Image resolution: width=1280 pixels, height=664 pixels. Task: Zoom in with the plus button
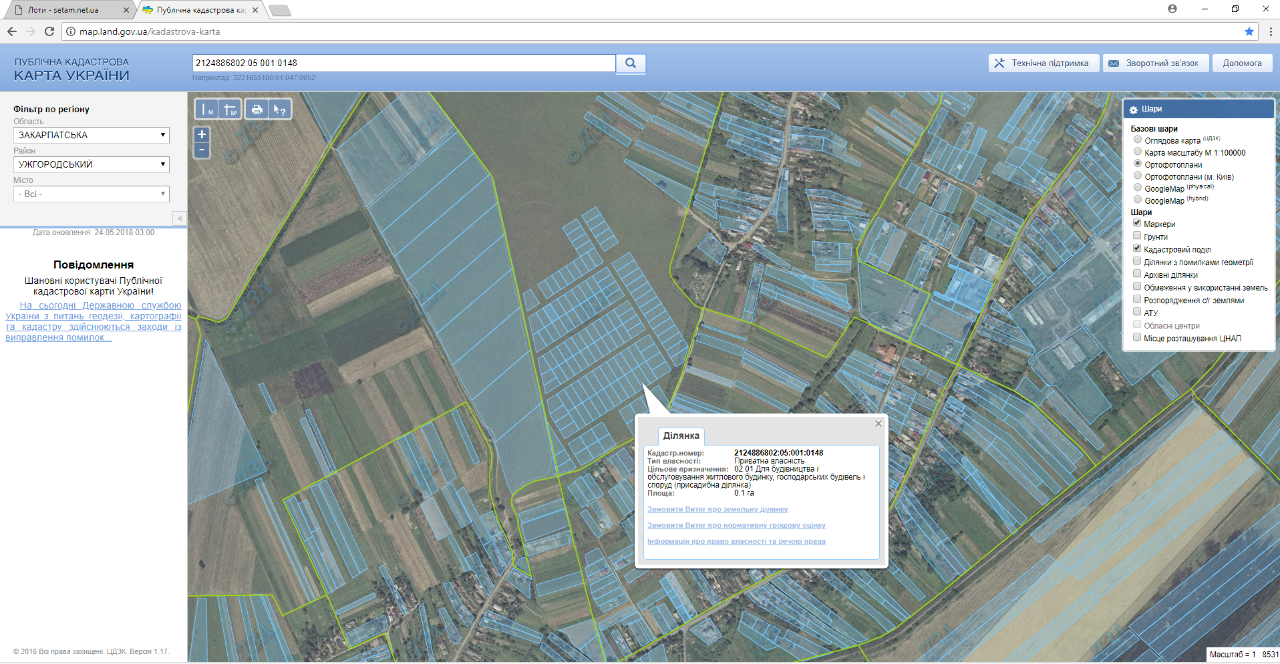coord(202,134)
